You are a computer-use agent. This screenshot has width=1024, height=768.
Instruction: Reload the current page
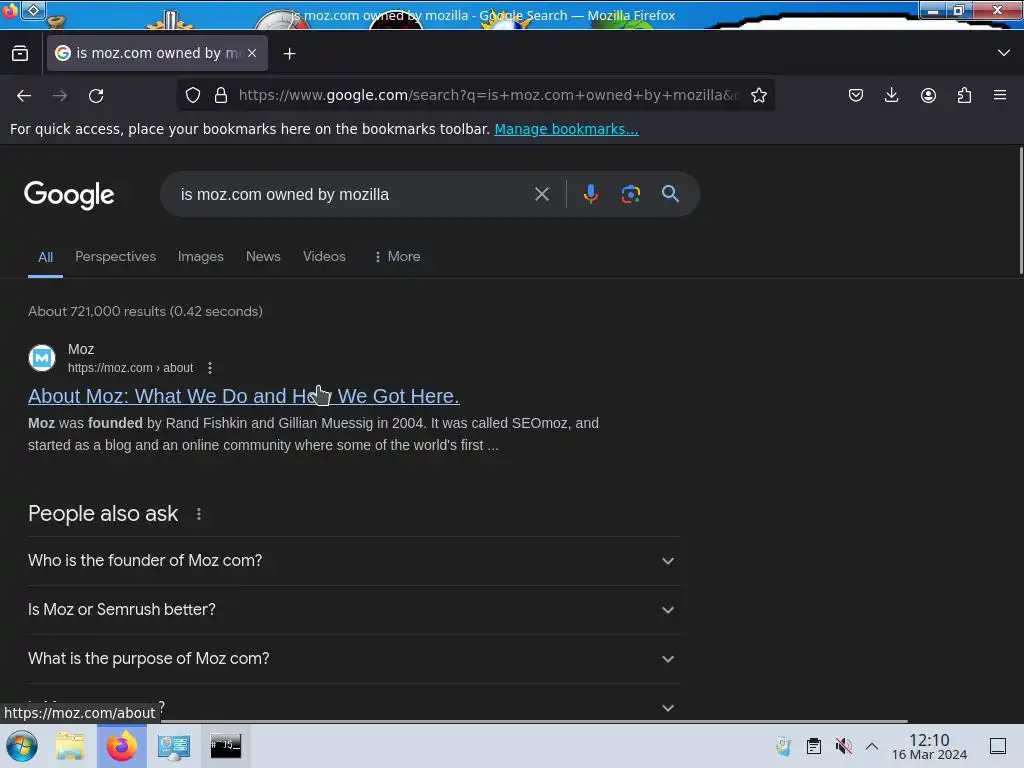96,95
